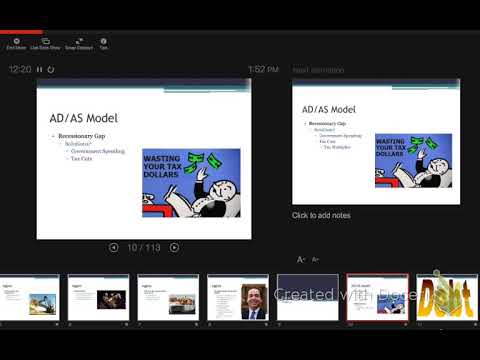Open the slide thumbnail with man in suit
This screenshot has height=360, width=480.
pyautogui.click(x=238, y=298)
